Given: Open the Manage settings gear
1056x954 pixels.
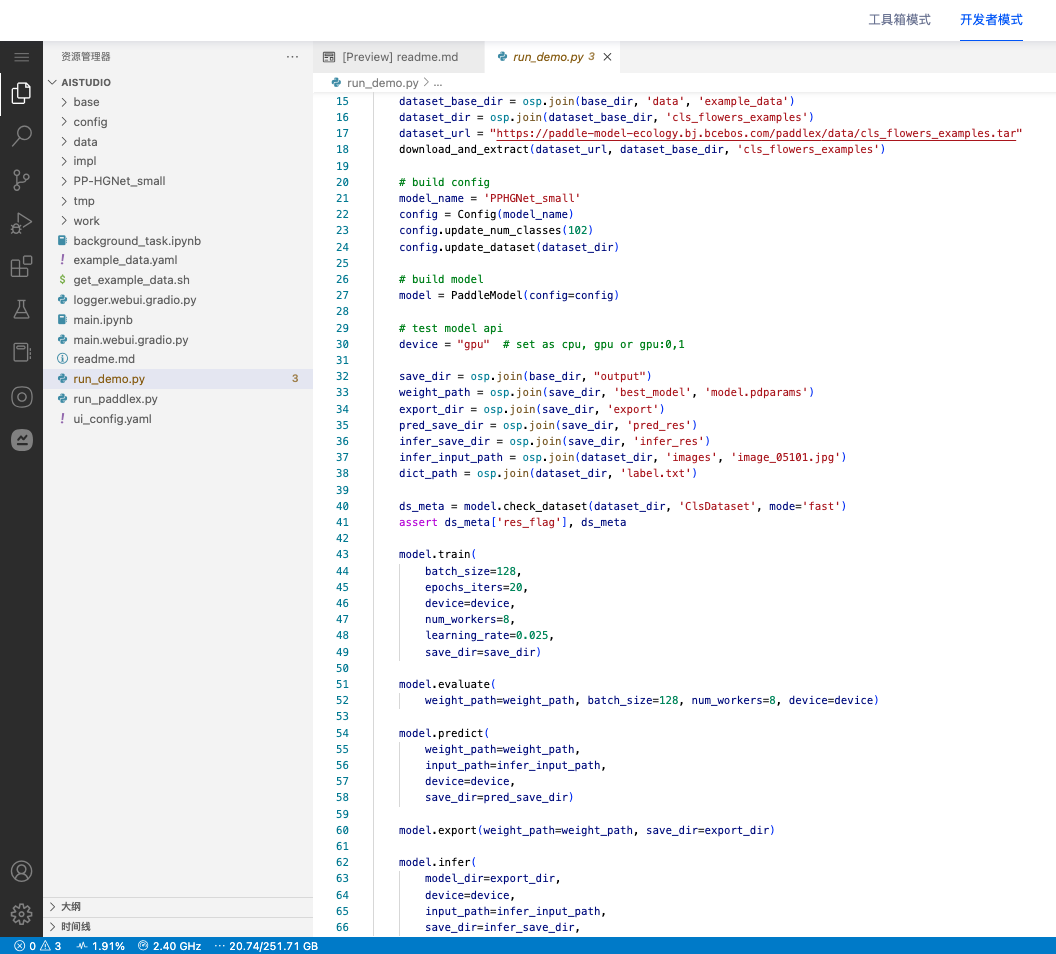Looking at the screenshot, I should point(21,914).
